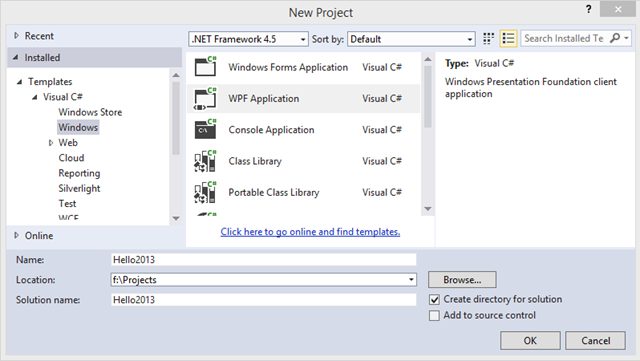Click the Cancel button
Screen dimensions: 640x361
pos(596,341)
